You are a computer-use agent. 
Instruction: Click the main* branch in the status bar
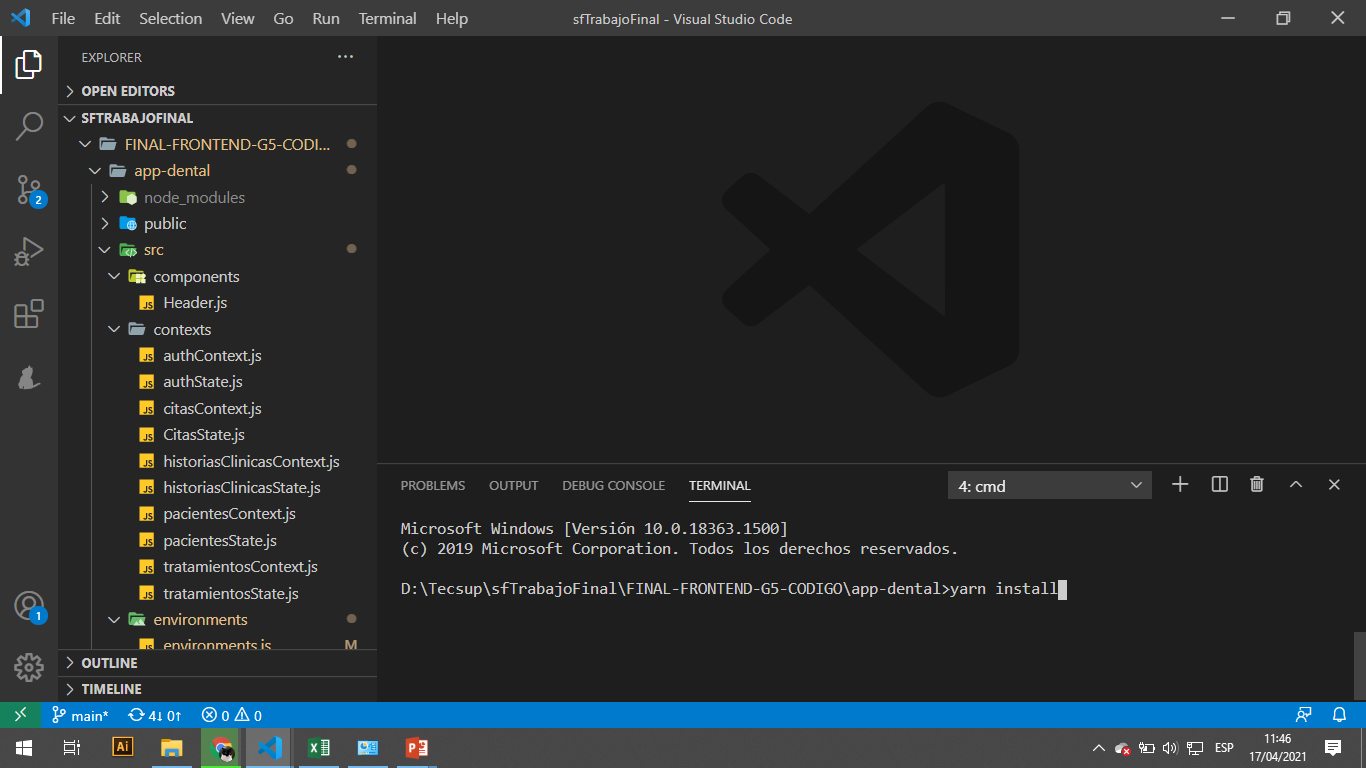80,714
